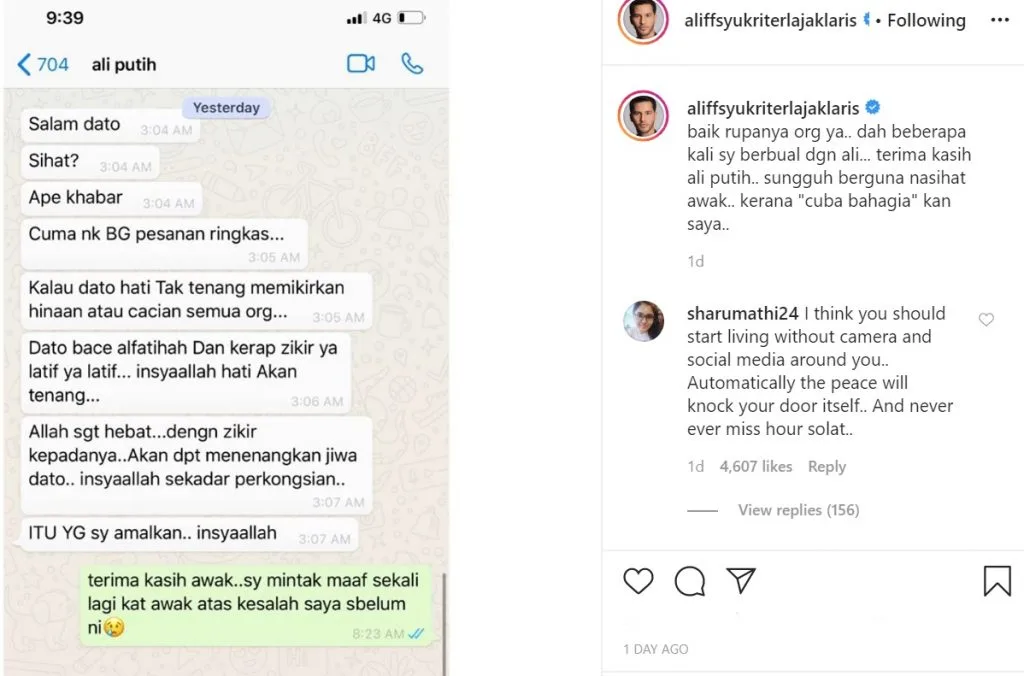
Task: Like sharumathi24's comment with small heart
Action: click(x=986, y=319)
